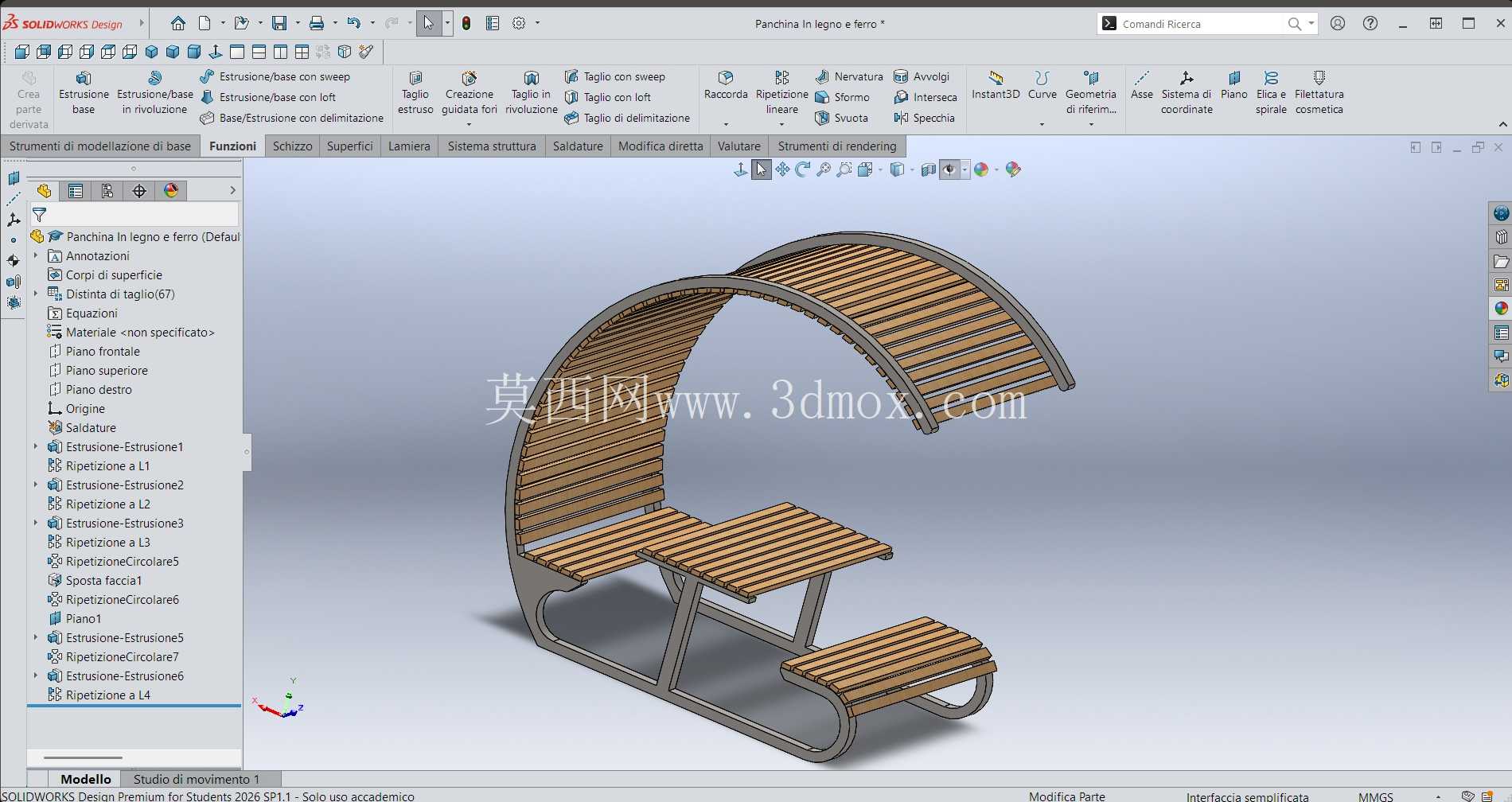The width and height of the screenshot is (1512, 802).
Task: Click the Piano plane tool
Action: click(1234, 85)
